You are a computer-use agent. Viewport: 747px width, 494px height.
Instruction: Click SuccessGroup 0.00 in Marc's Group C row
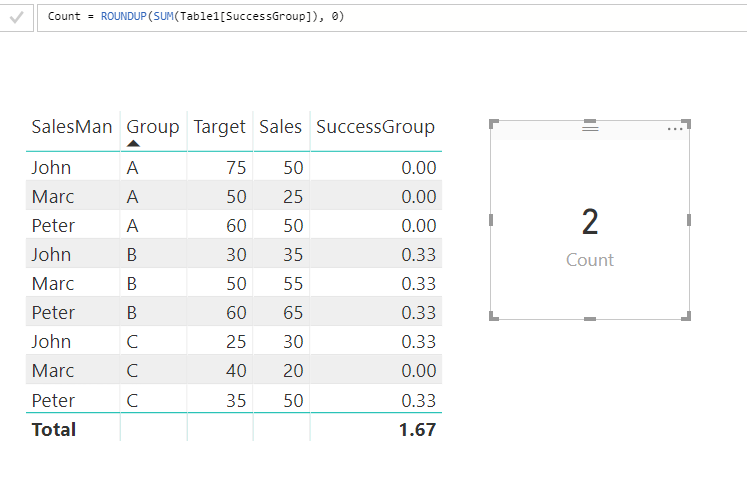tap(418, 371)
